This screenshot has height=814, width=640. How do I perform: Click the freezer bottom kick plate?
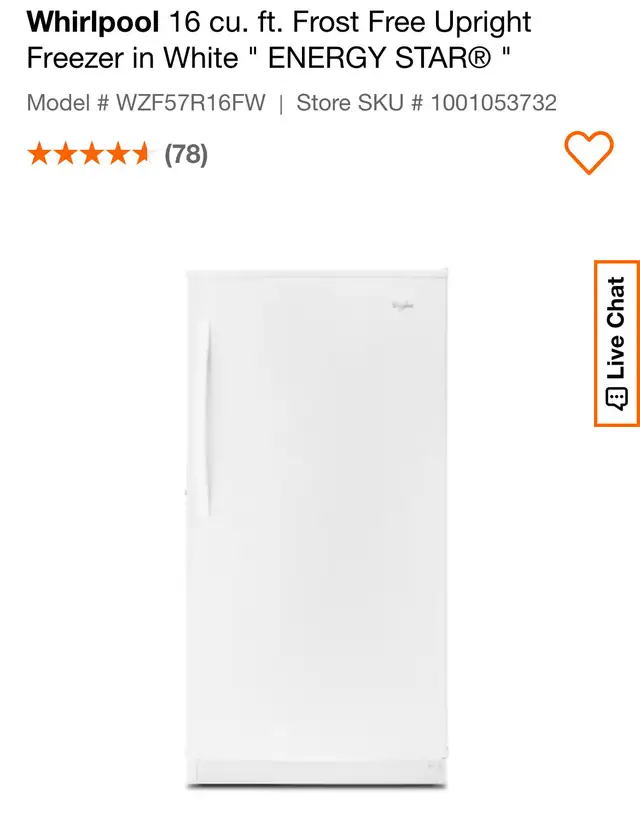(317, 771)
